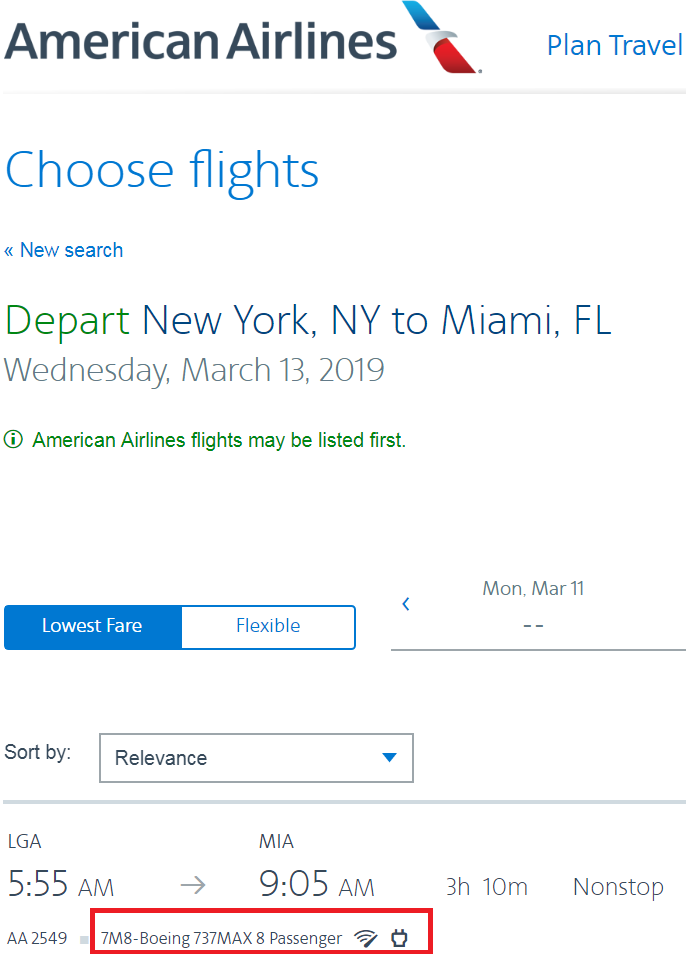The image size is (686, 954).
Task: Go to previous dates with left chevron
Action: (x=406, y=604)
